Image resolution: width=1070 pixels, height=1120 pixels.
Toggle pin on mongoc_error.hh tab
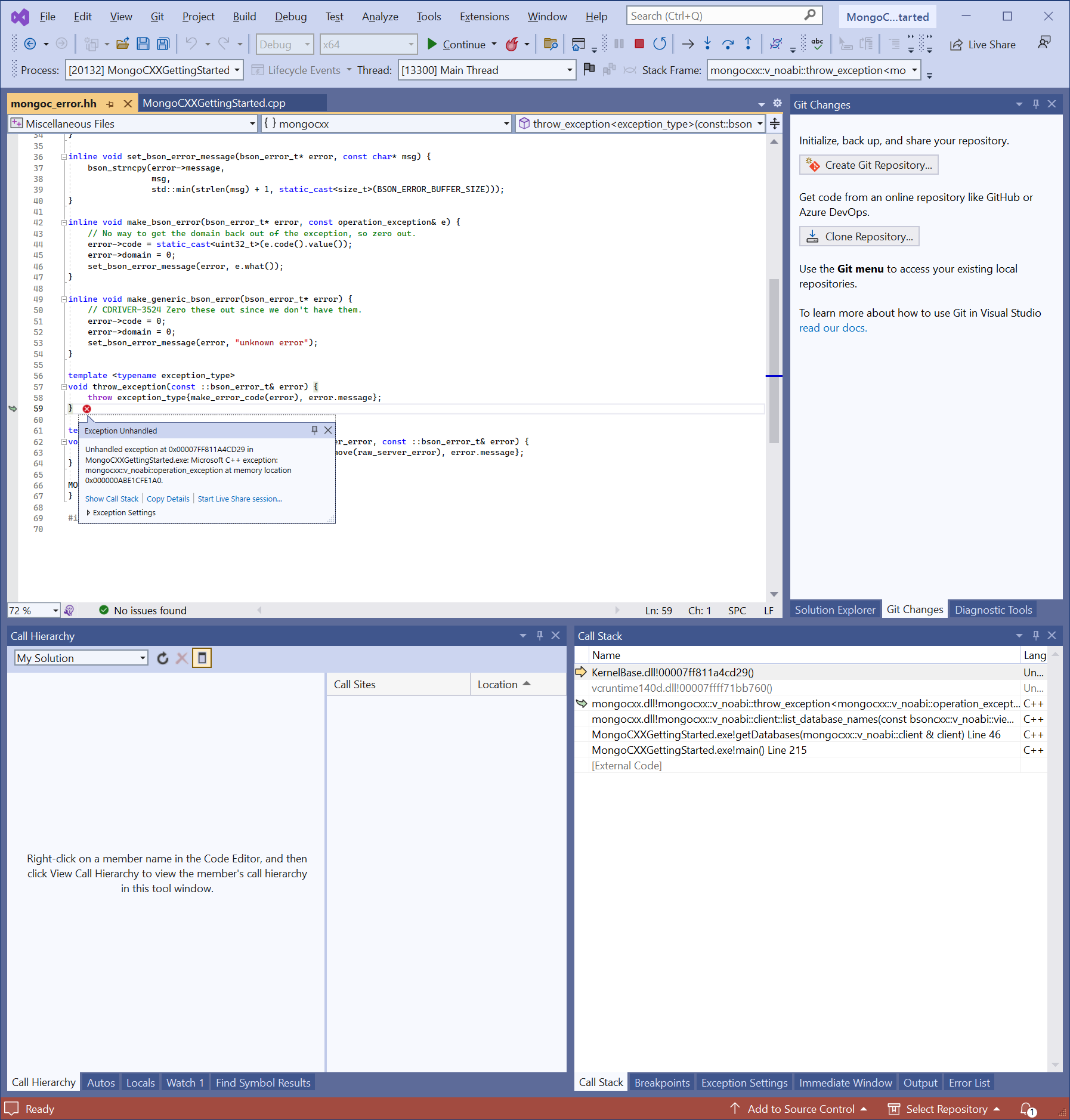pos(110,104)
